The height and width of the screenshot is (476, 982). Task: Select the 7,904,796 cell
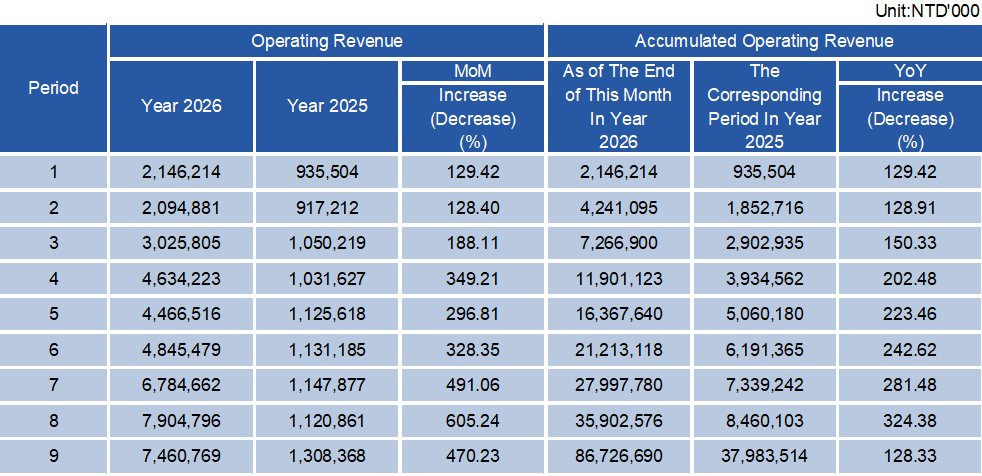click(x=182, y=420)
